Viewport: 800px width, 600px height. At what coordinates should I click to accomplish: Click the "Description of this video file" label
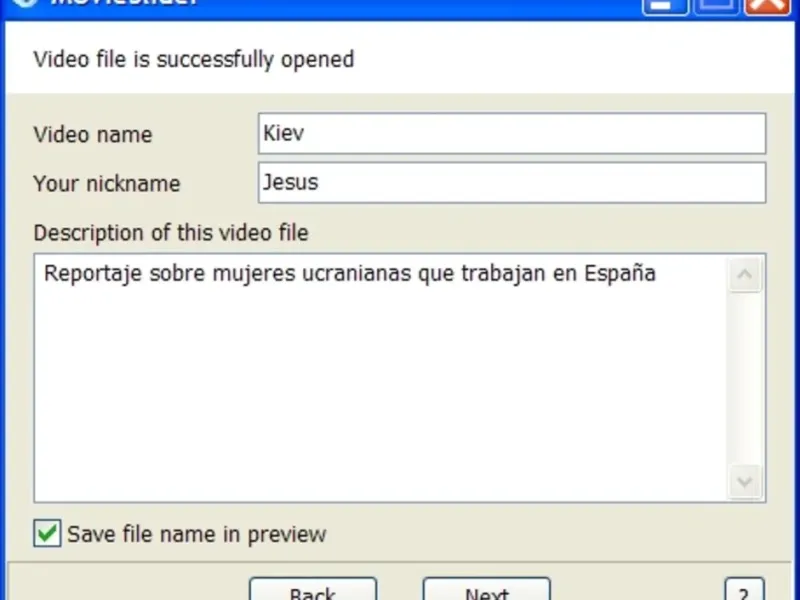pyautogui.click(x=171, y=233)
